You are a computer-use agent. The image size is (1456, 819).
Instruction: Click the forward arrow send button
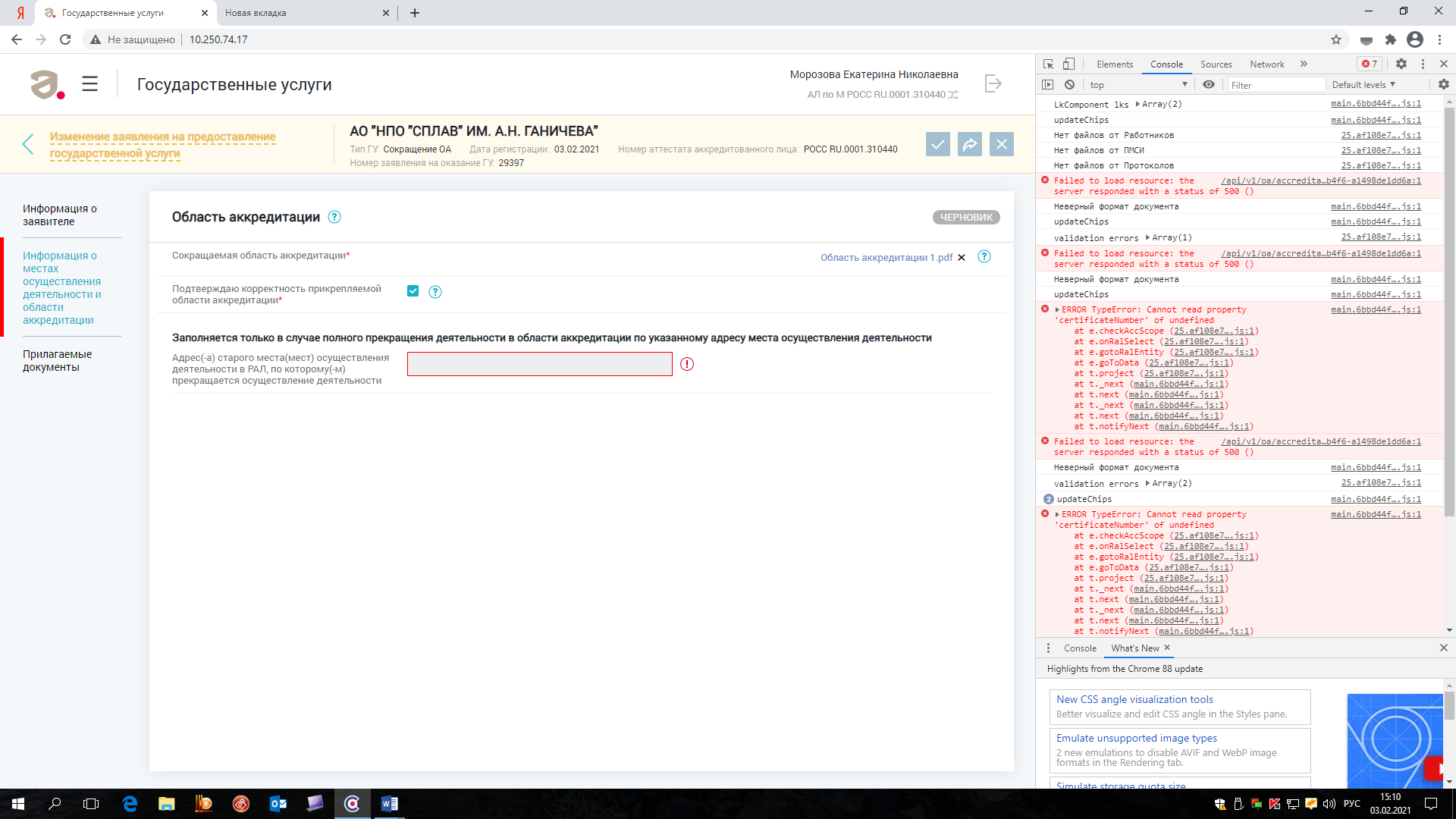click(970, 144)
